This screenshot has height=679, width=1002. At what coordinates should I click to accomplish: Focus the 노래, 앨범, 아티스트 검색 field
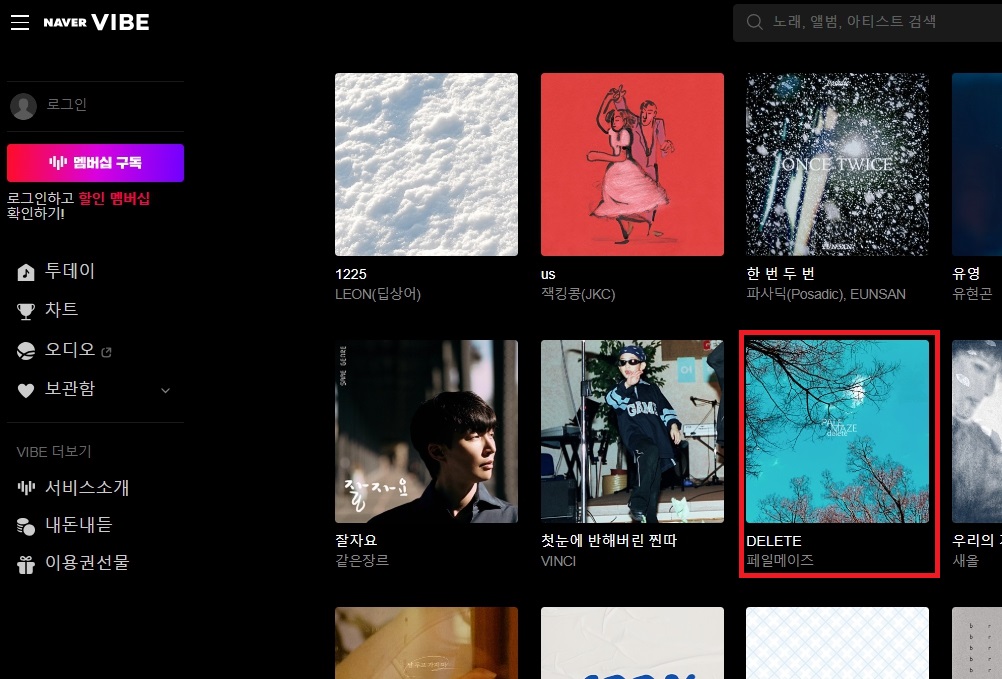point(867,22)
